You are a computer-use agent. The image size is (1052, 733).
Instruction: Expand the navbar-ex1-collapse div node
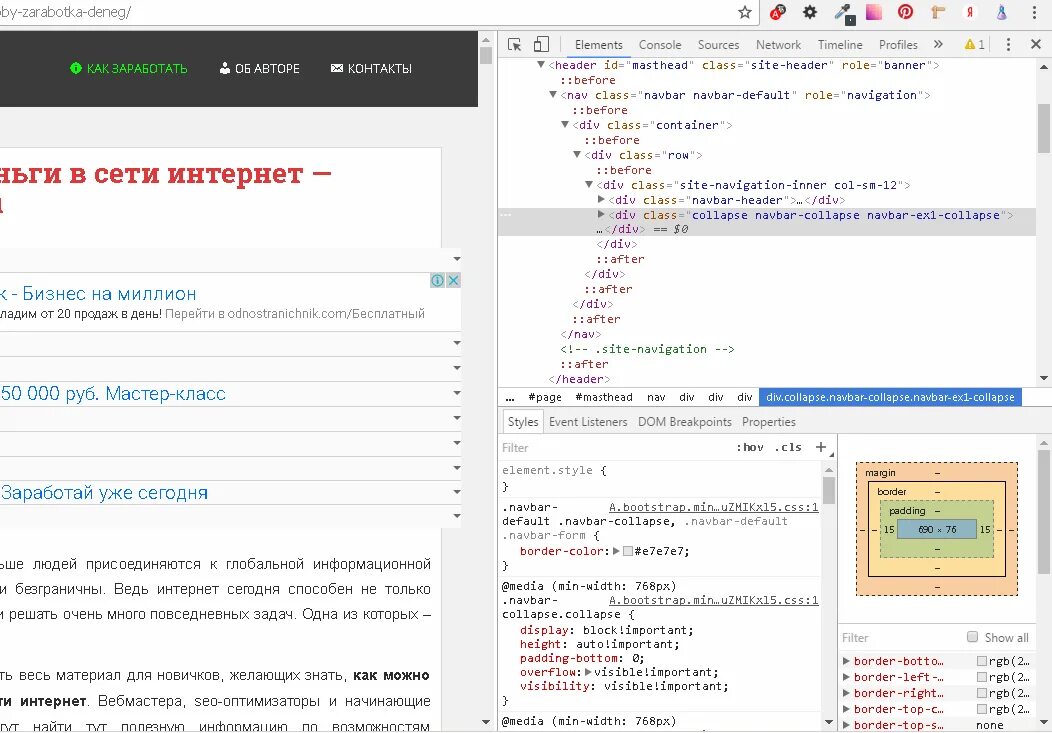(x=601, y=215)
